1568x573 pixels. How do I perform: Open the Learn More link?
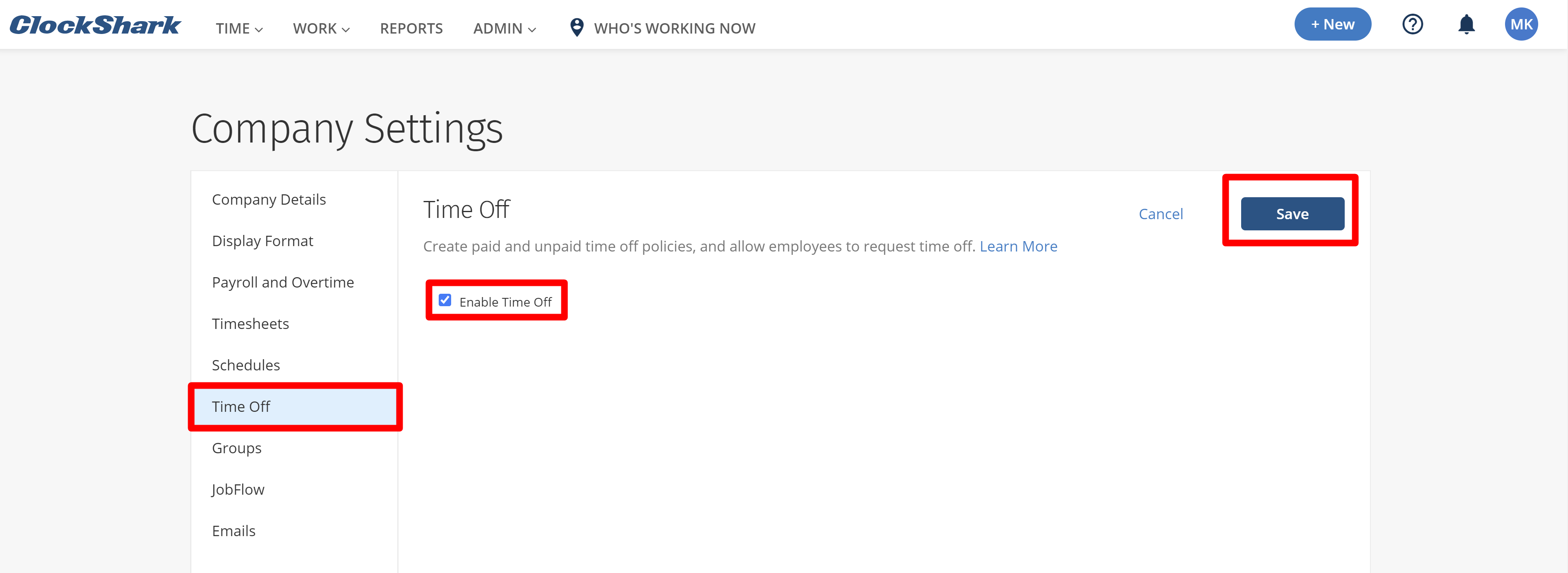[x=1018, y=246]
